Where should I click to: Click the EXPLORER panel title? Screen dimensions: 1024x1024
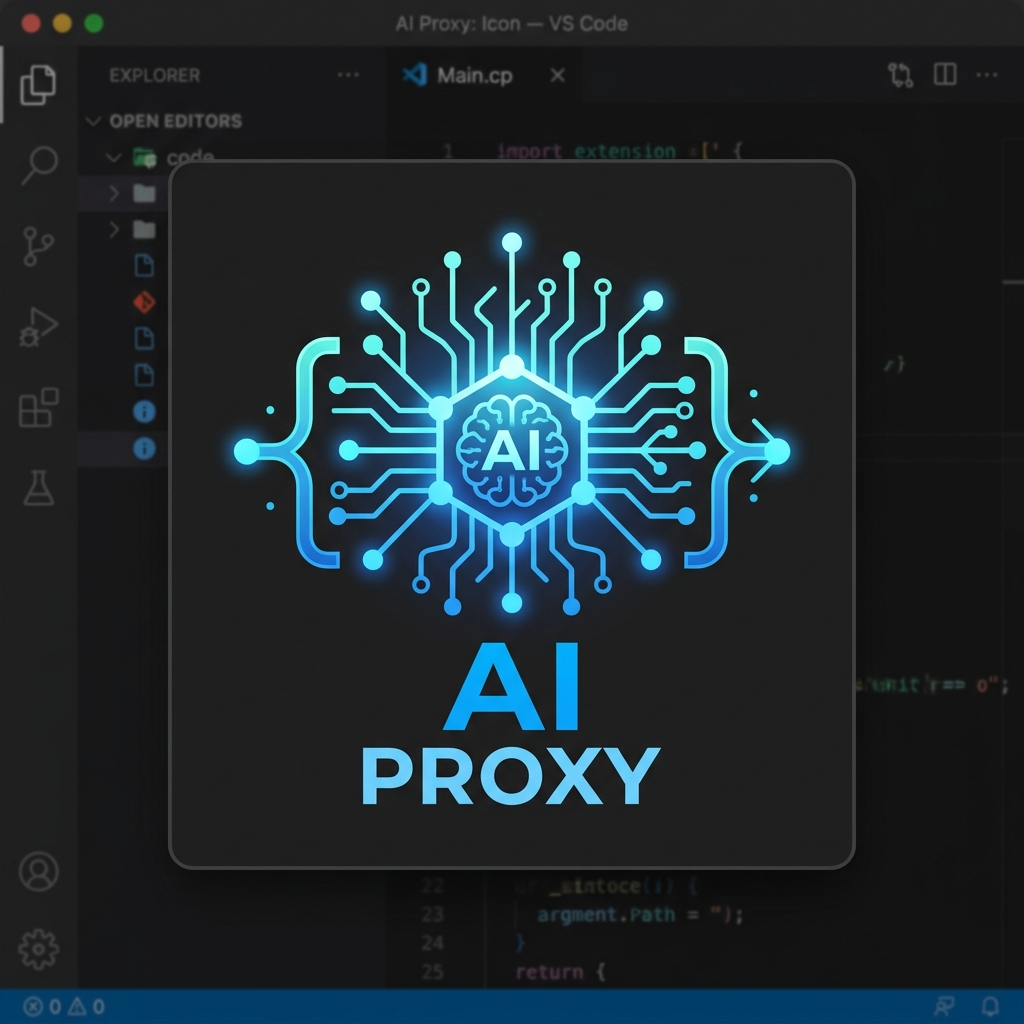[155, 76]
